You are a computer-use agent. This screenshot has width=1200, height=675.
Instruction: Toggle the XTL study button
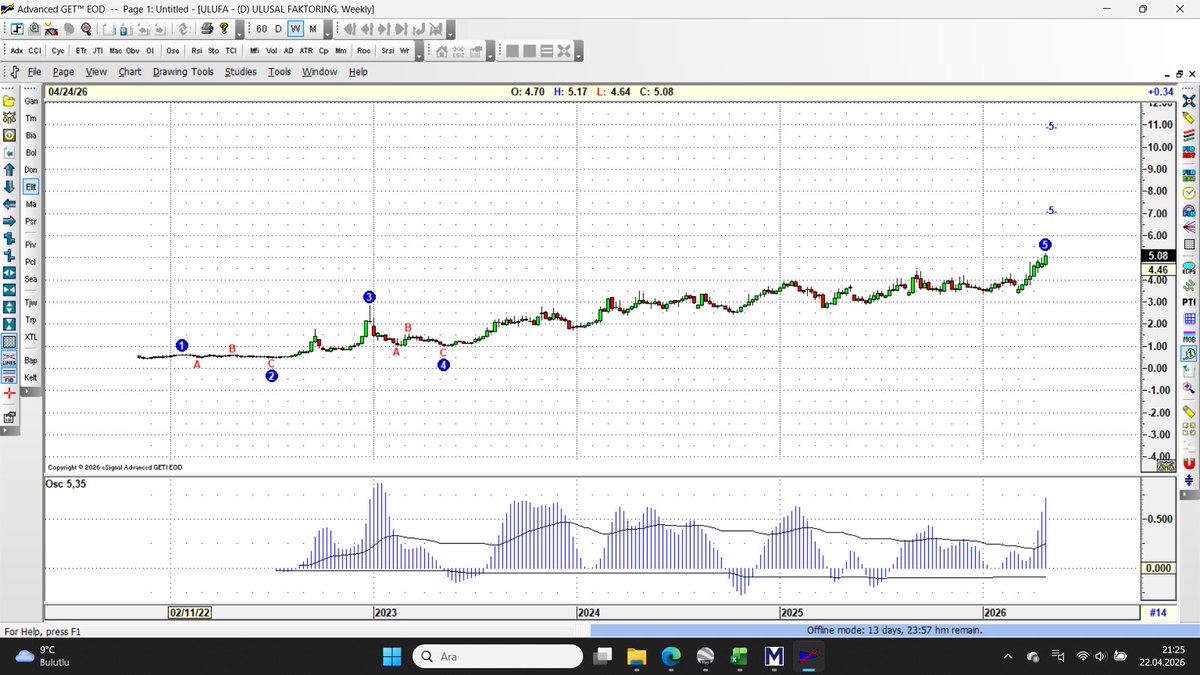[x=31, y=337]
